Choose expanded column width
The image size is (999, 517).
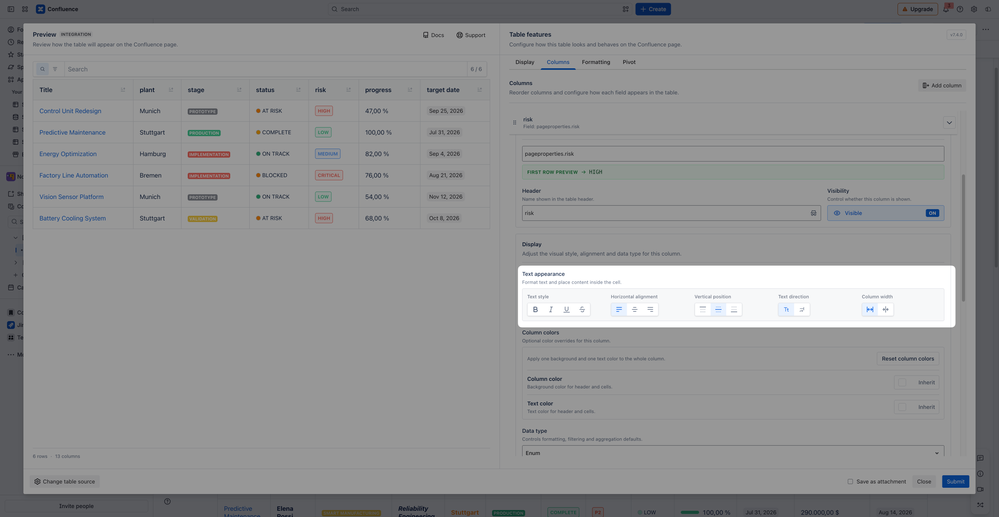870,310
